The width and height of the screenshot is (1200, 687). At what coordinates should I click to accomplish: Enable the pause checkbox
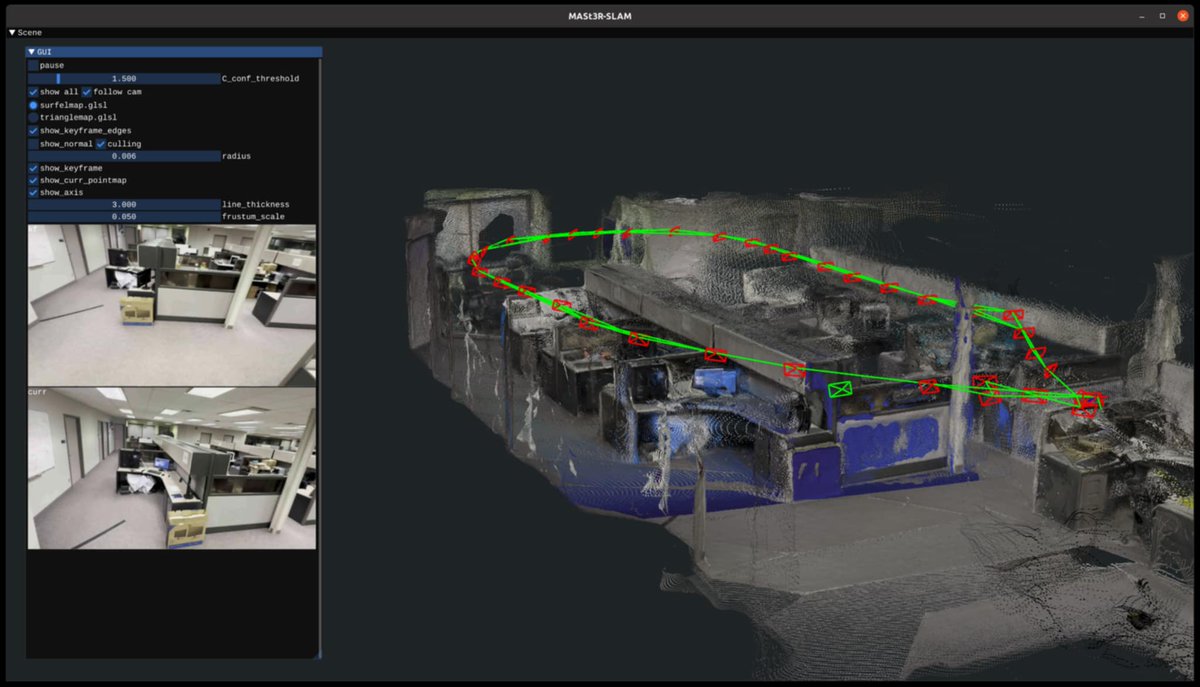[33, 65]
